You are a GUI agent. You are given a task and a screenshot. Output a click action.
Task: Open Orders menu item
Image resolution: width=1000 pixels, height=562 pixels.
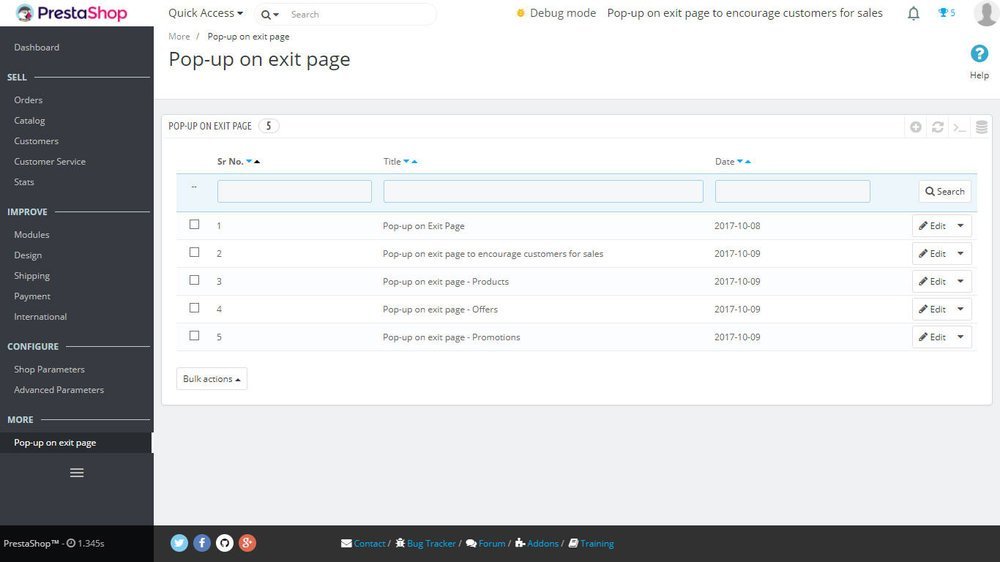pos(28,100)
